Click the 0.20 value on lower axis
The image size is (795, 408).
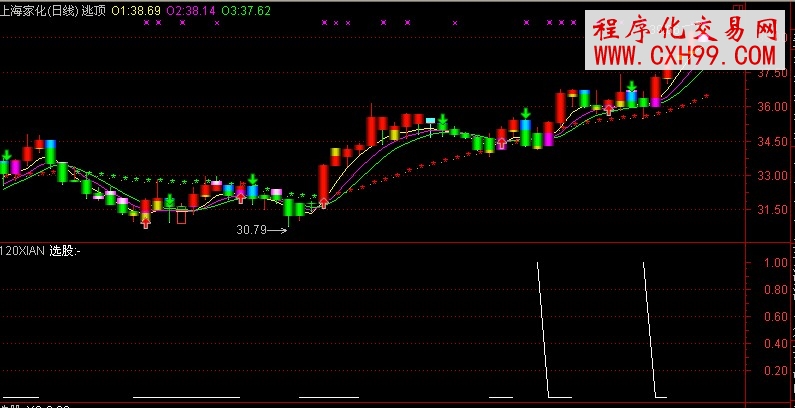[x=774, y=370]
